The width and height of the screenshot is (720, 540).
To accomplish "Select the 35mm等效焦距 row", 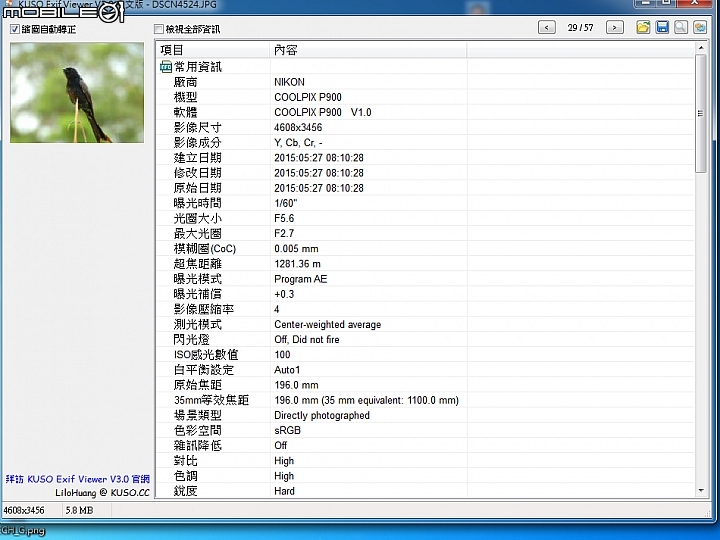I will point(425,400).
